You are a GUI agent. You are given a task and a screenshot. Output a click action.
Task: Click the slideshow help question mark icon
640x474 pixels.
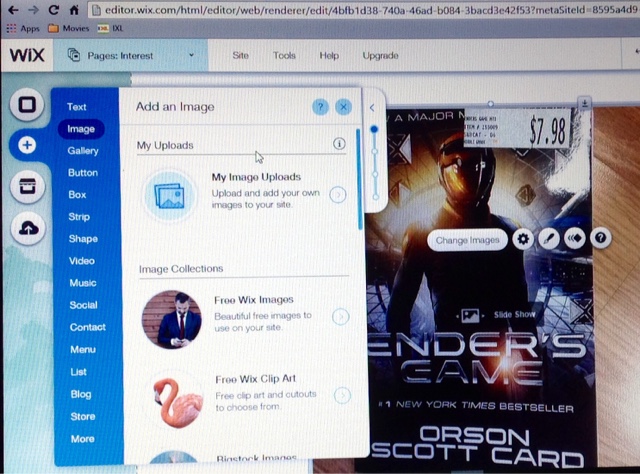[x=600, y=238]
